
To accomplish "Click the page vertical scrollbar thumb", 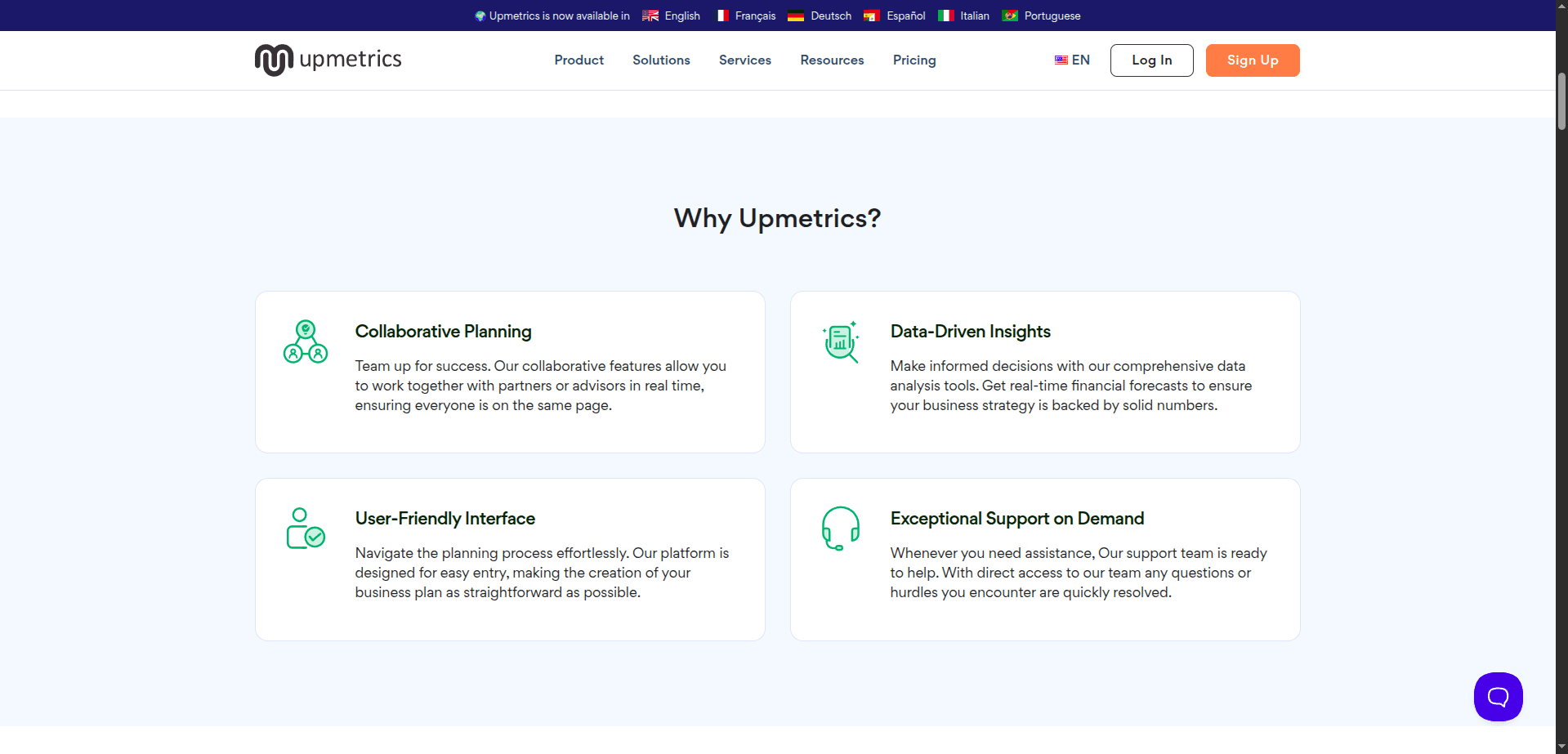I will click(1561, 101).
